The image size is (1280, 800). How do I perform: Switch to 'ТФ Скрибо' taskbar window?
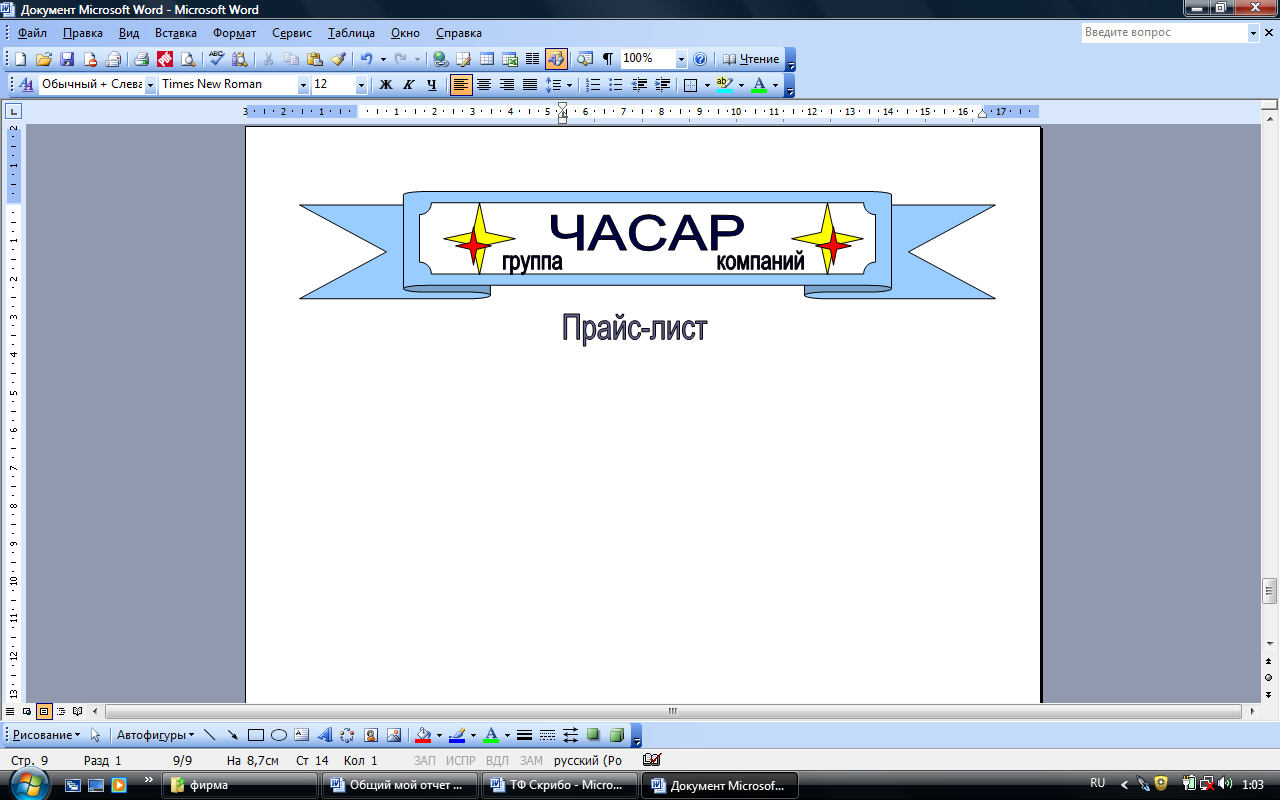coord(558,785)
